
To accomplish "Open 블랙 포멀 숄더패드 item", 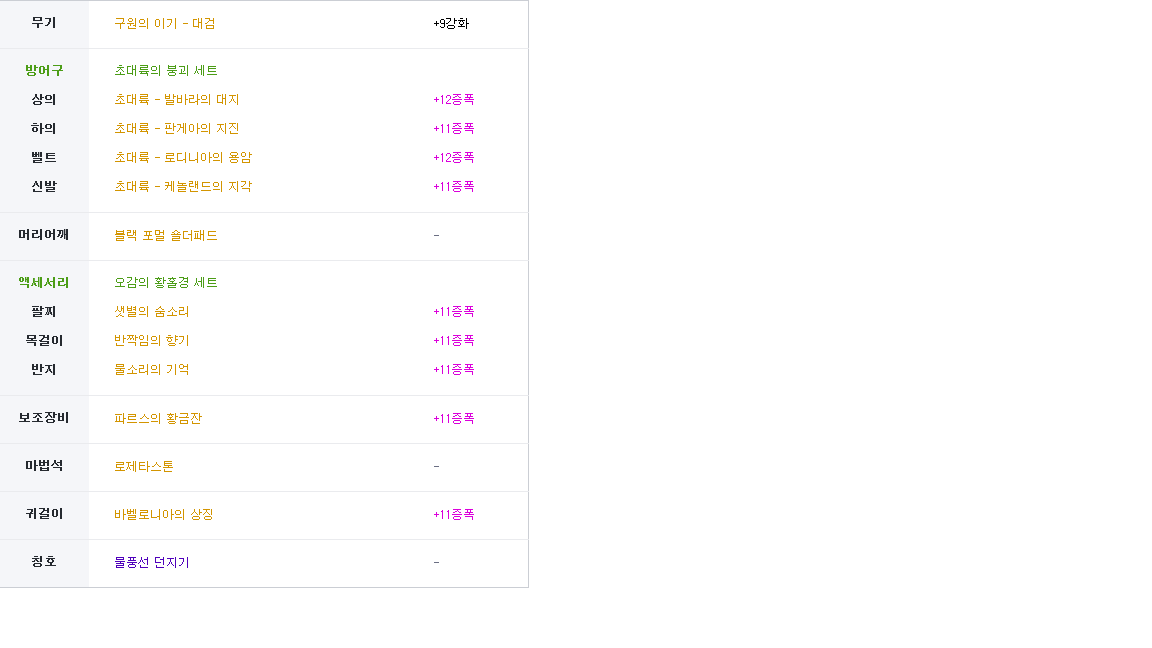I will (x=166, y=236).
